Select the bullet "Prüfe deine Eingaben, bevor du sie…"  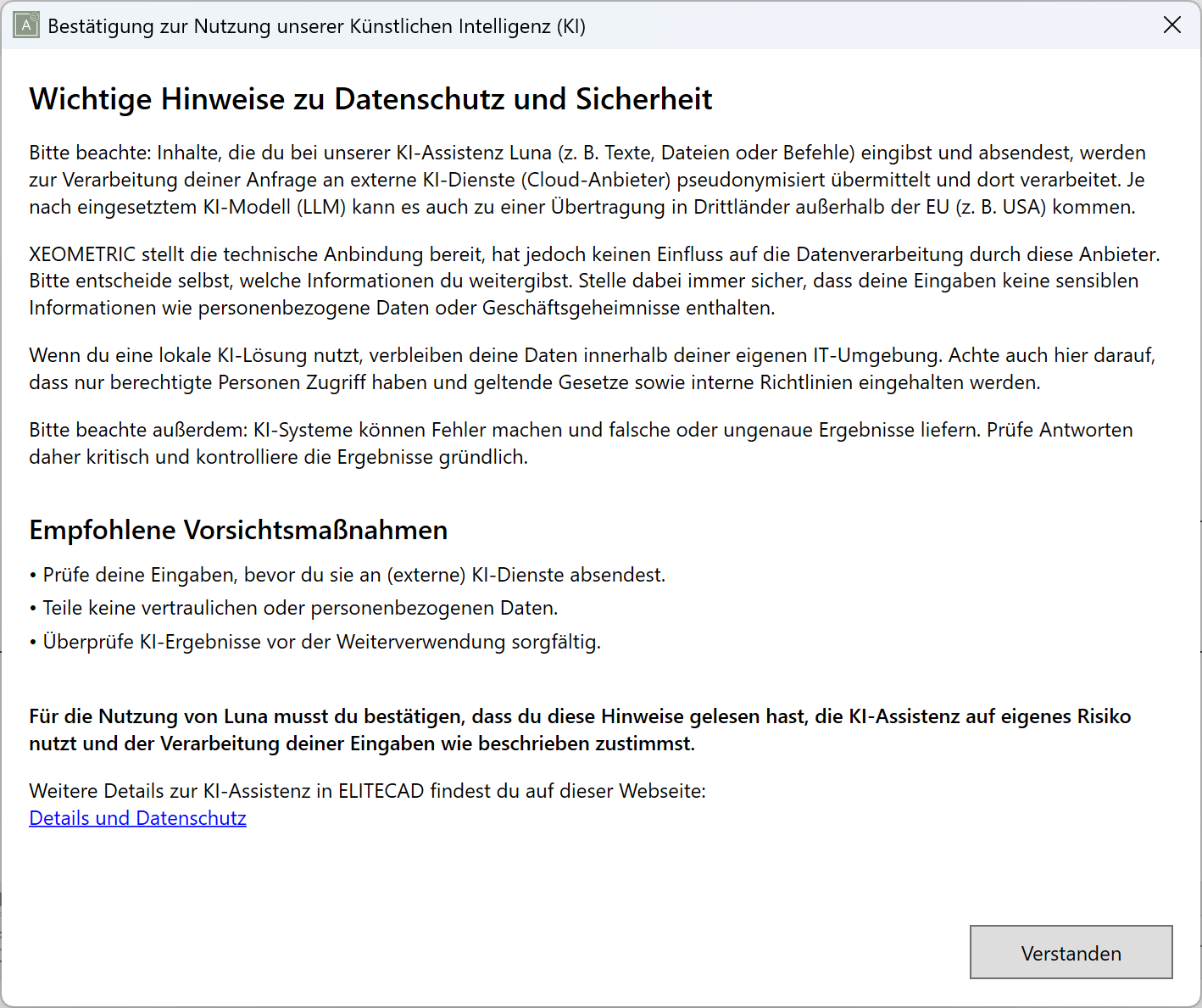(x=348, y=575)
